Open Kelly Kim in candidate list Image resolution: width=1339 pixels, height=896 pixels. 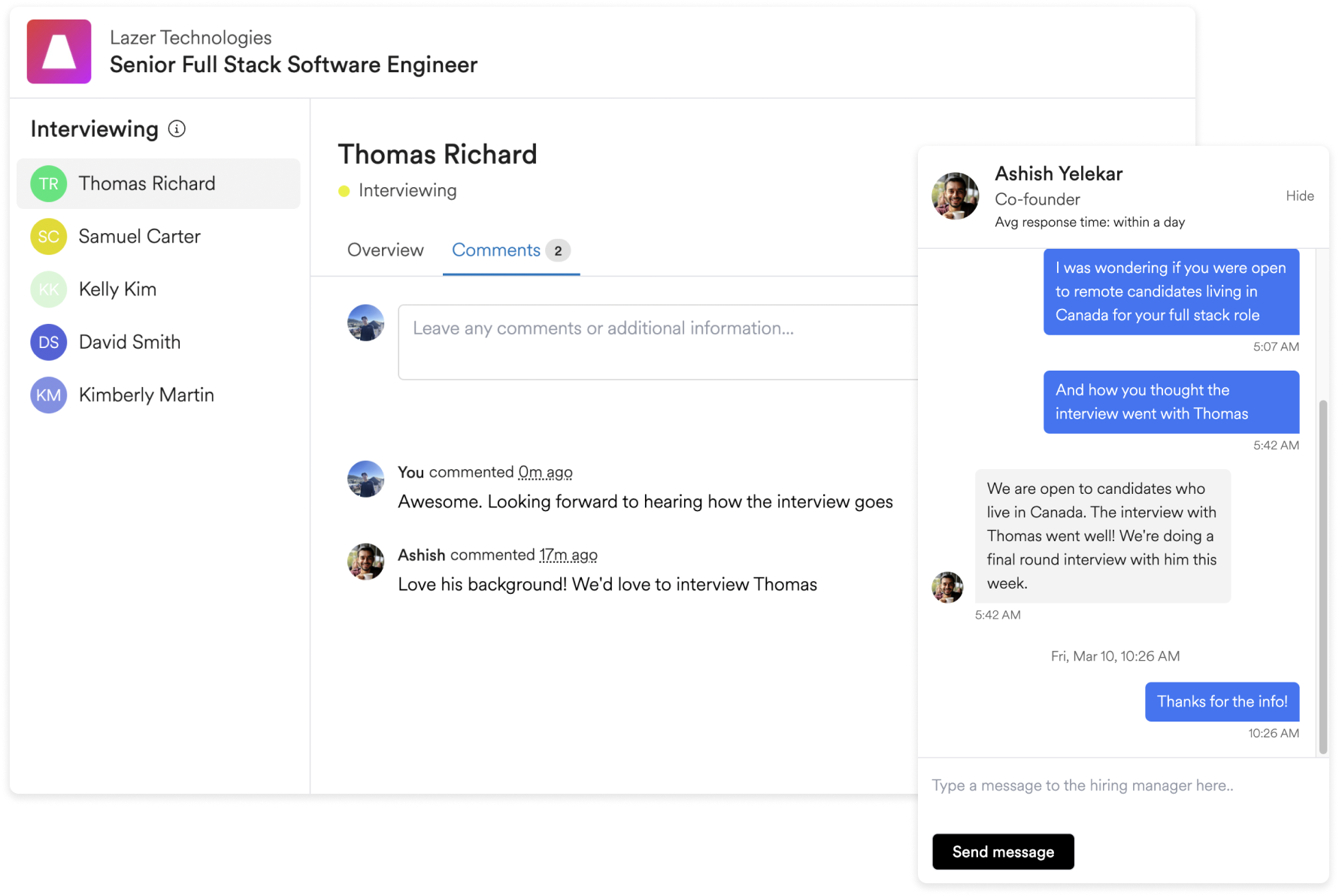click(x=159, y=289)
